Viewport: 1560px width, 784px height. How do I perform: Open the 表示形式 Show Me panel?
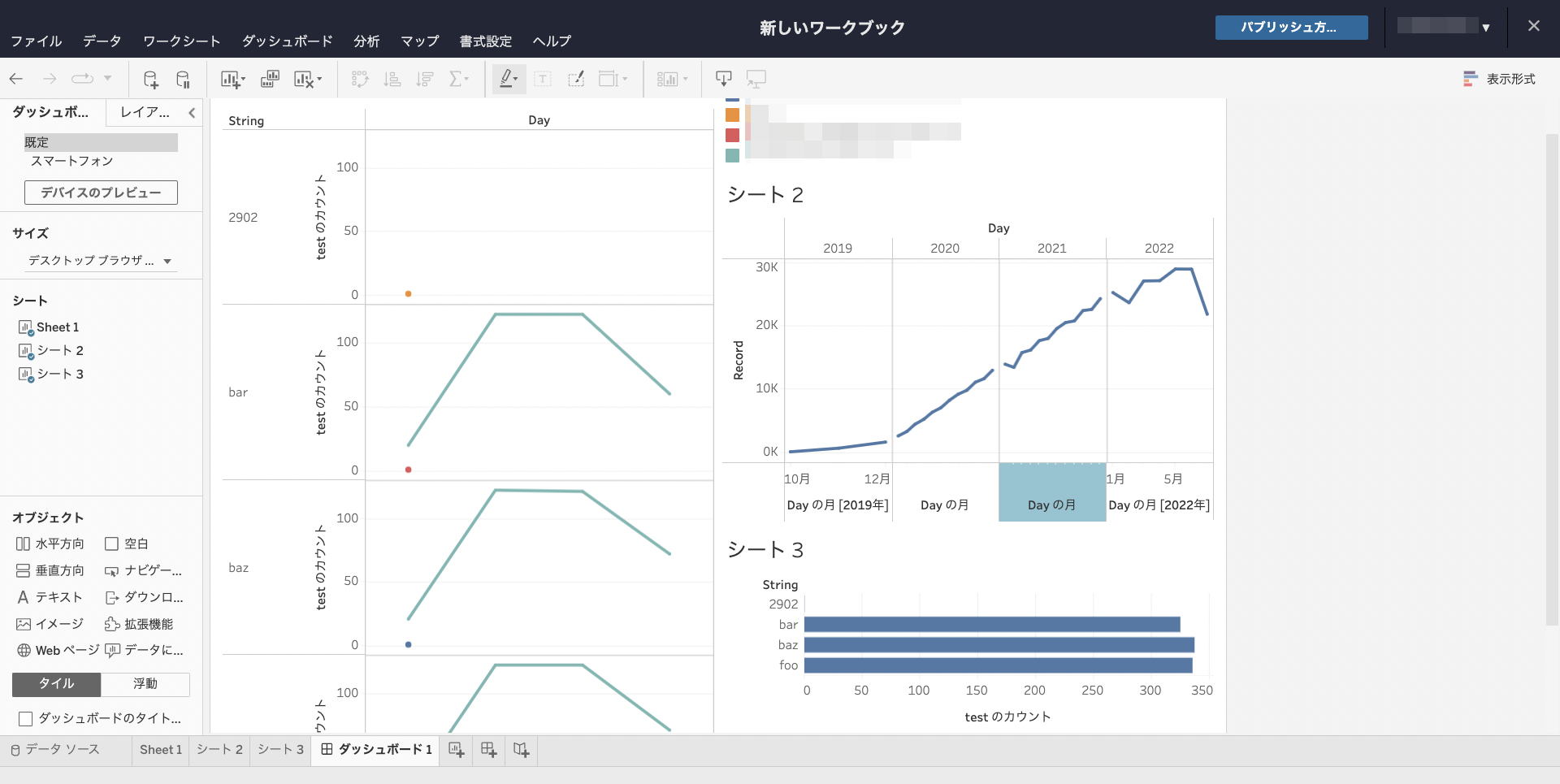click(x=1499, y=79)
